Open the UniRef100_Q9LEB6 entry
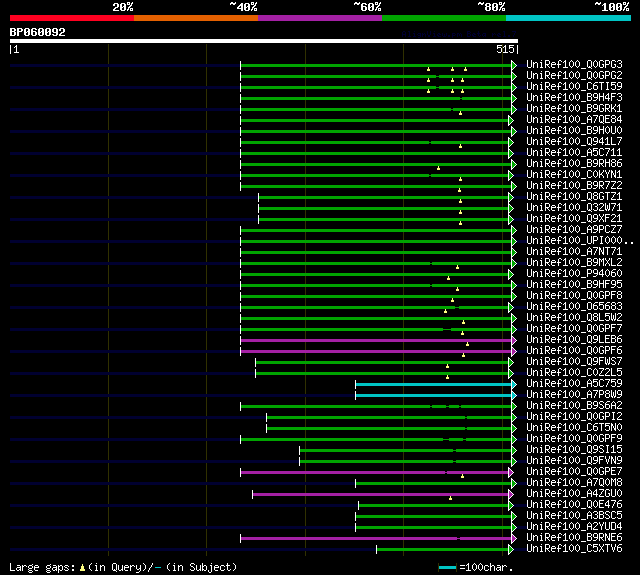Viewport: 640px width, 575px height. coord(574,340)
